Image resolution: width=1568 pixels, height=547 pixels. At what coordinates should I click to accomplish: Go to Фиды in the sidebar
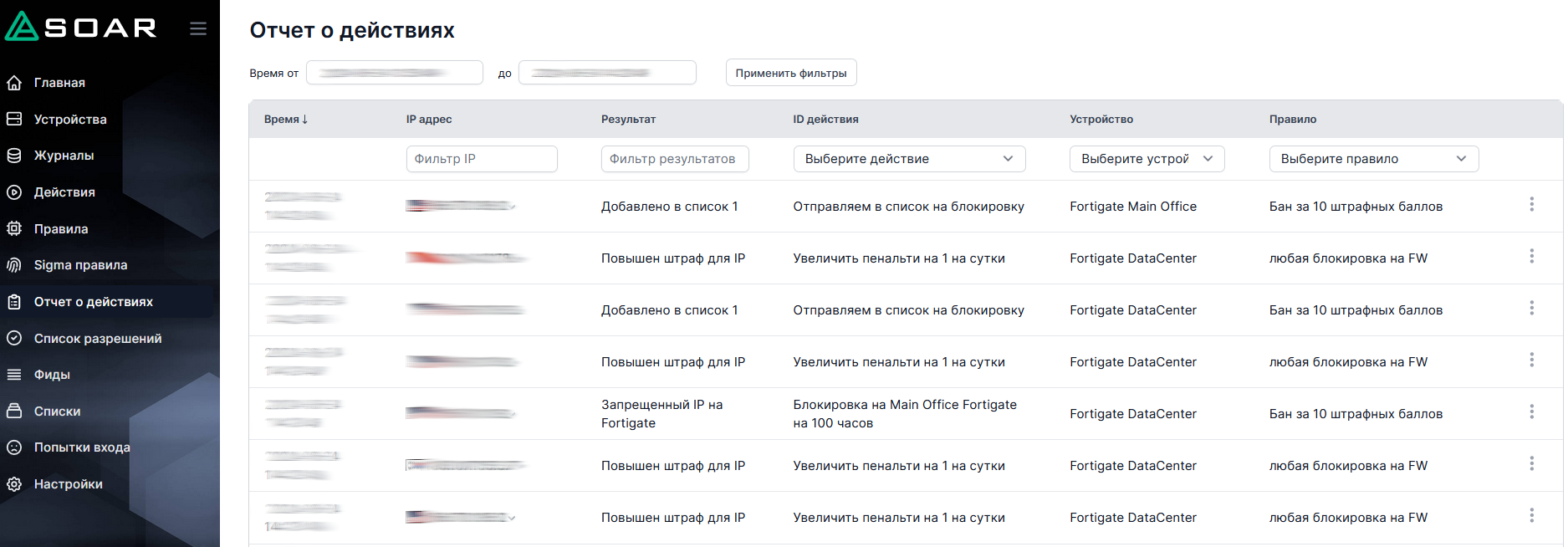[52, 375]
